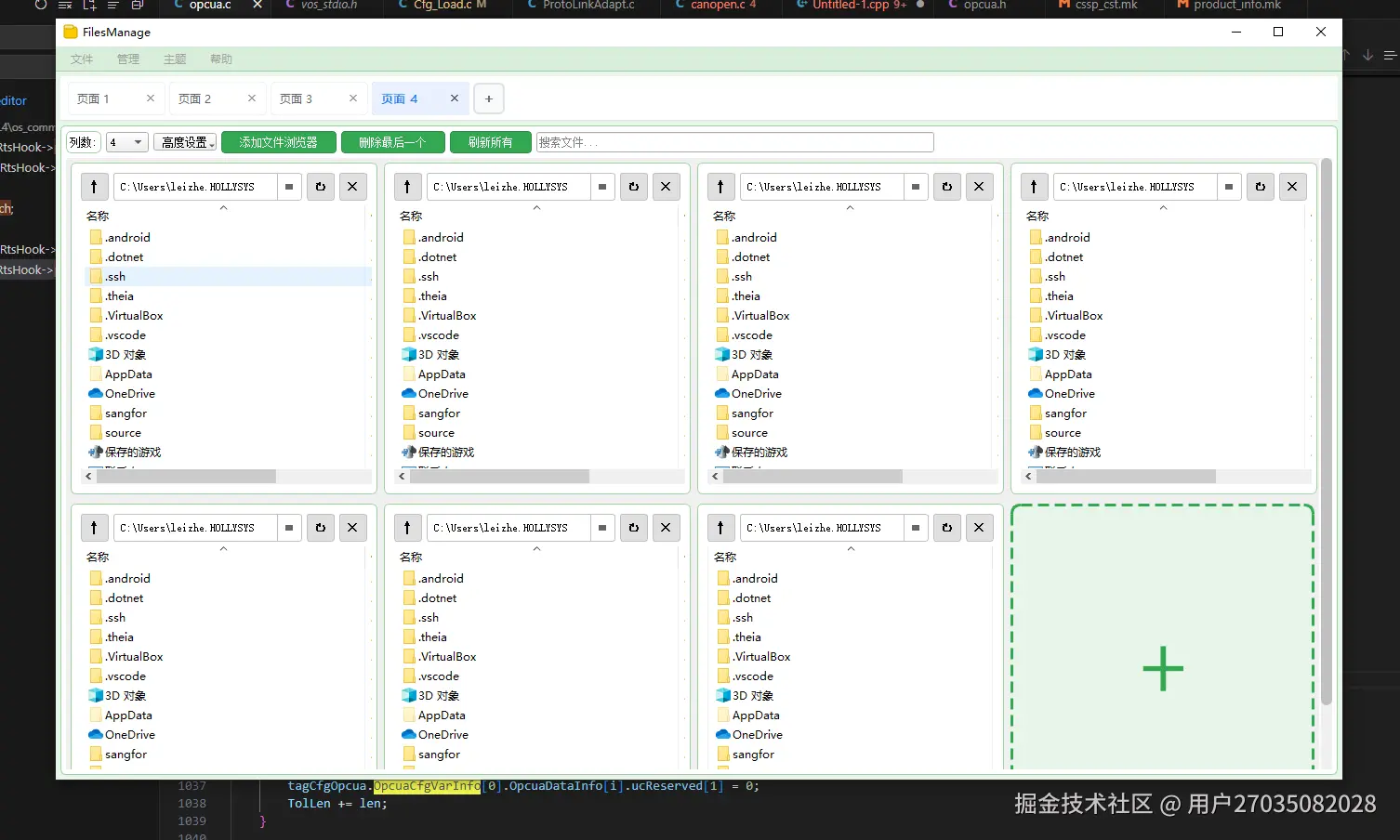The image size is (1400, 840).
Task: Go up a folder in second top-row panel
Action: point(407,187)
